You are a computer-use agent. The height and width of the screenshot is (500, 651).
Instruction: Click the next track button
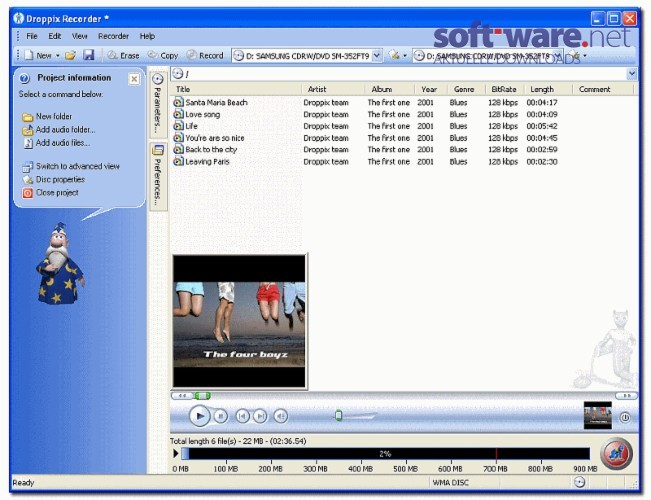pos(260,416)
